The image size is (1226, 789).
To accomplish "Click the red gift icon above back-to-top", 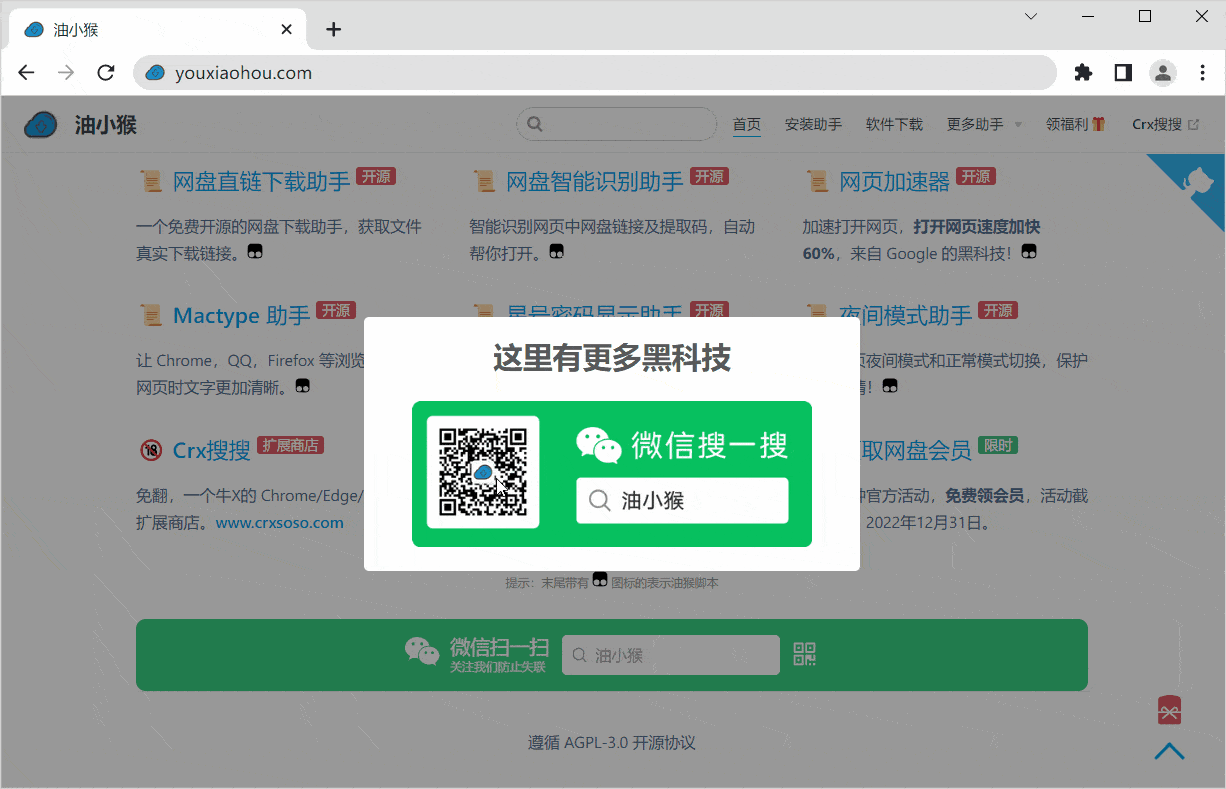I will click(1170, 710).
